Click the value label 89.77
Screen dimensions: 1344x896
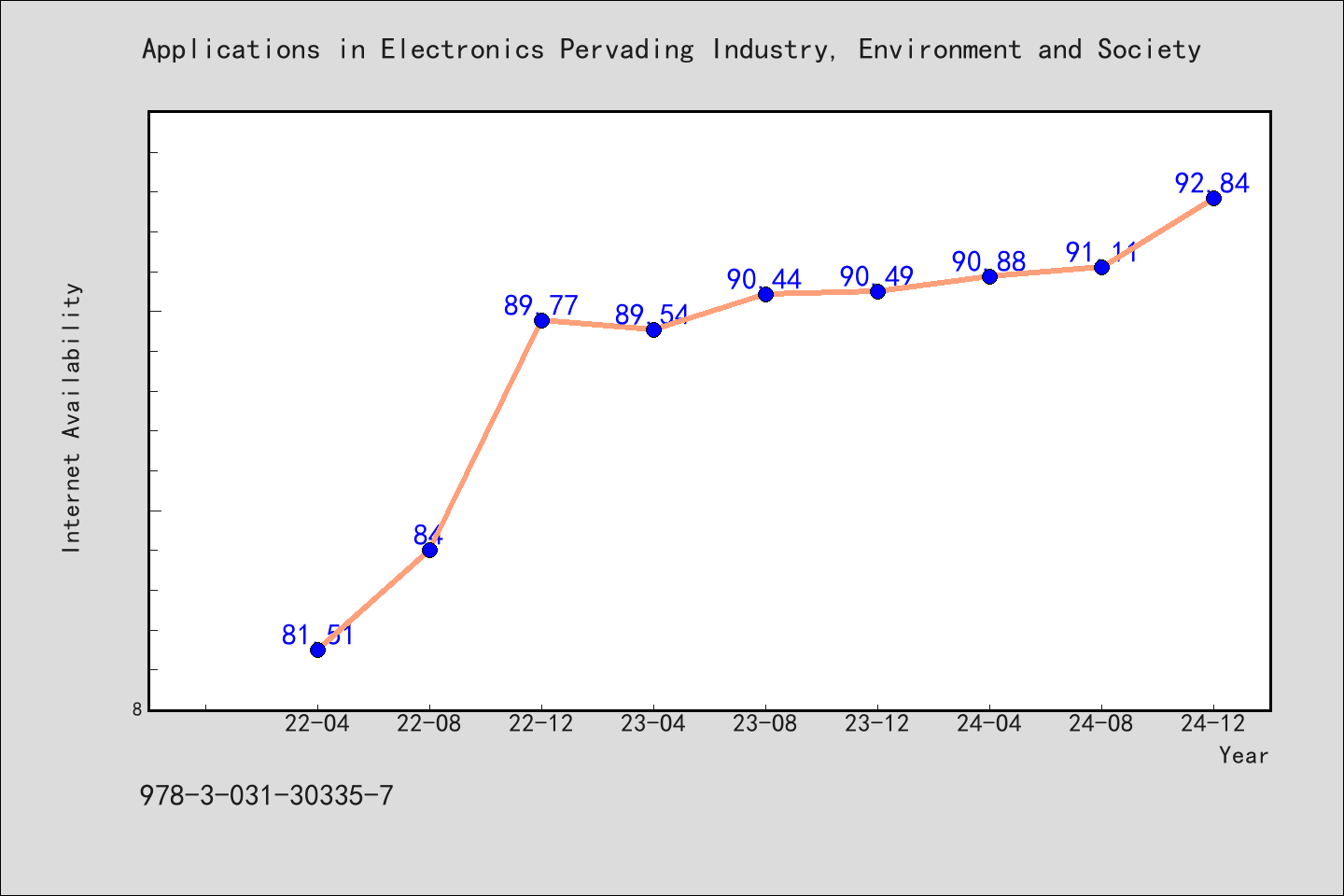(x=541, y=305)
